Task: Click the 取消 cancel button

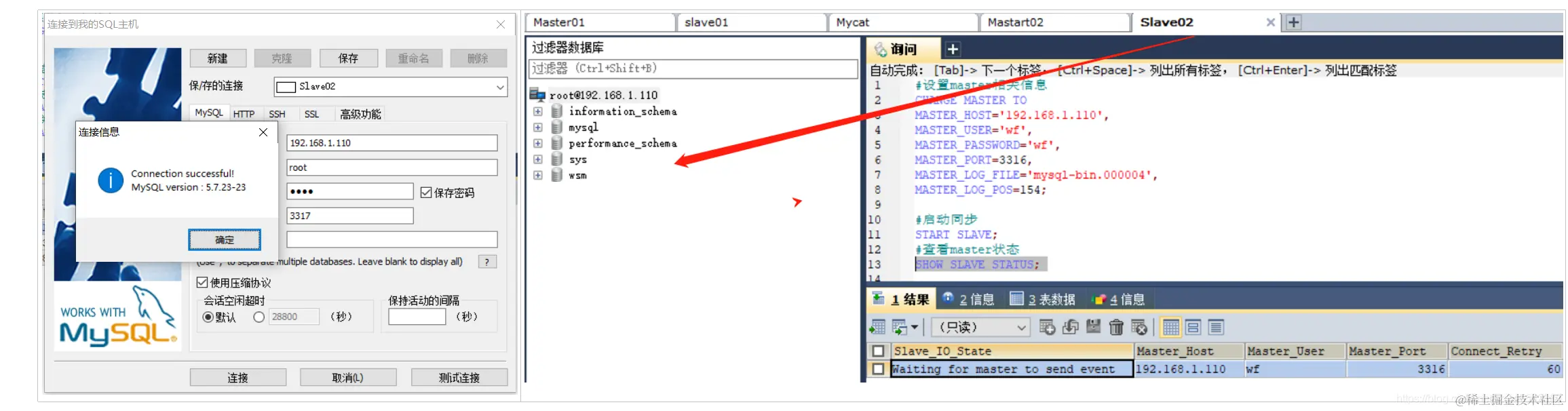Action: click(348, 377)
